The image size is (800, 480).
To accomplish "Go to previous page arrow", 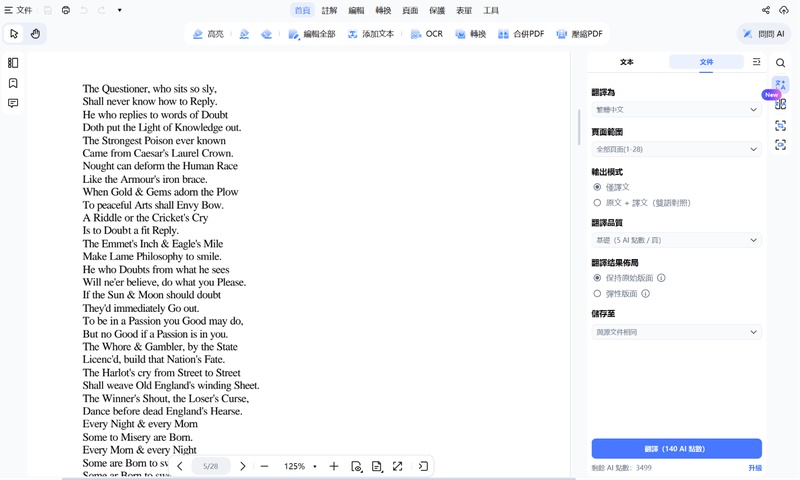I will (180, 466).
